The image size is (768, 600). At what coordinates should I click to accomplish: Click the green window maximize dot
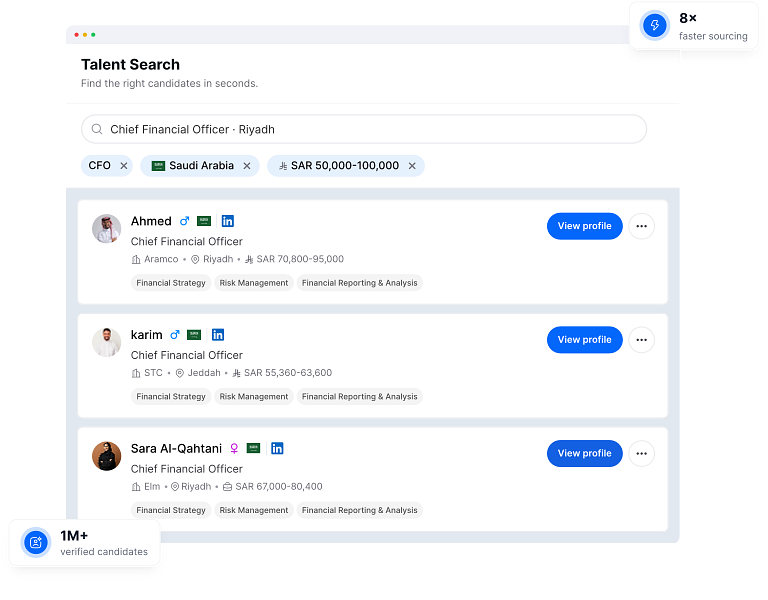click(93, 35)
